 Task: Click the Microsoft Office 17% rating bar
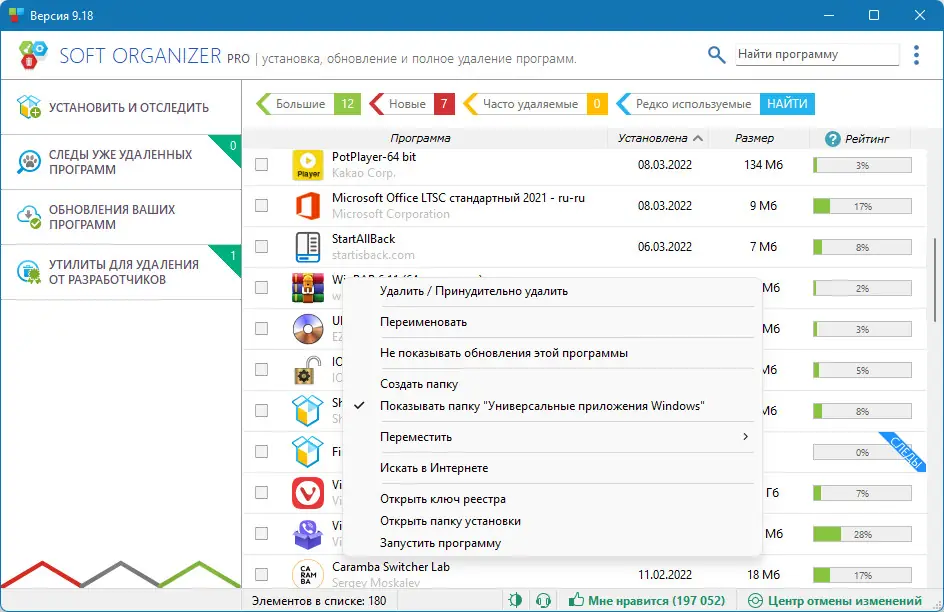pos(862,206)
